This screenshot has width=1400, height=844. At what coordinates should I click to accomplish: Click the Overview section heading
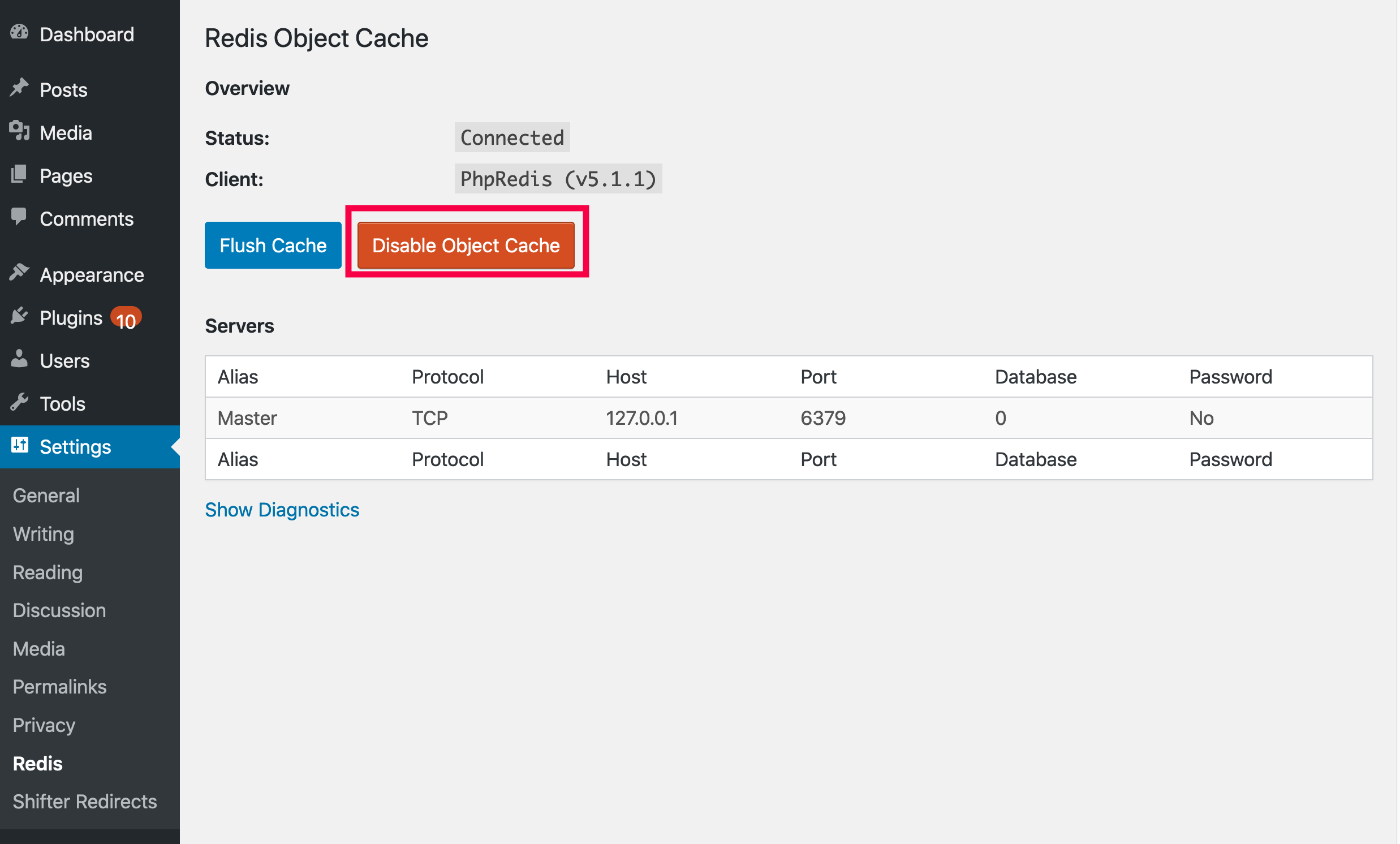click(247, 88)
